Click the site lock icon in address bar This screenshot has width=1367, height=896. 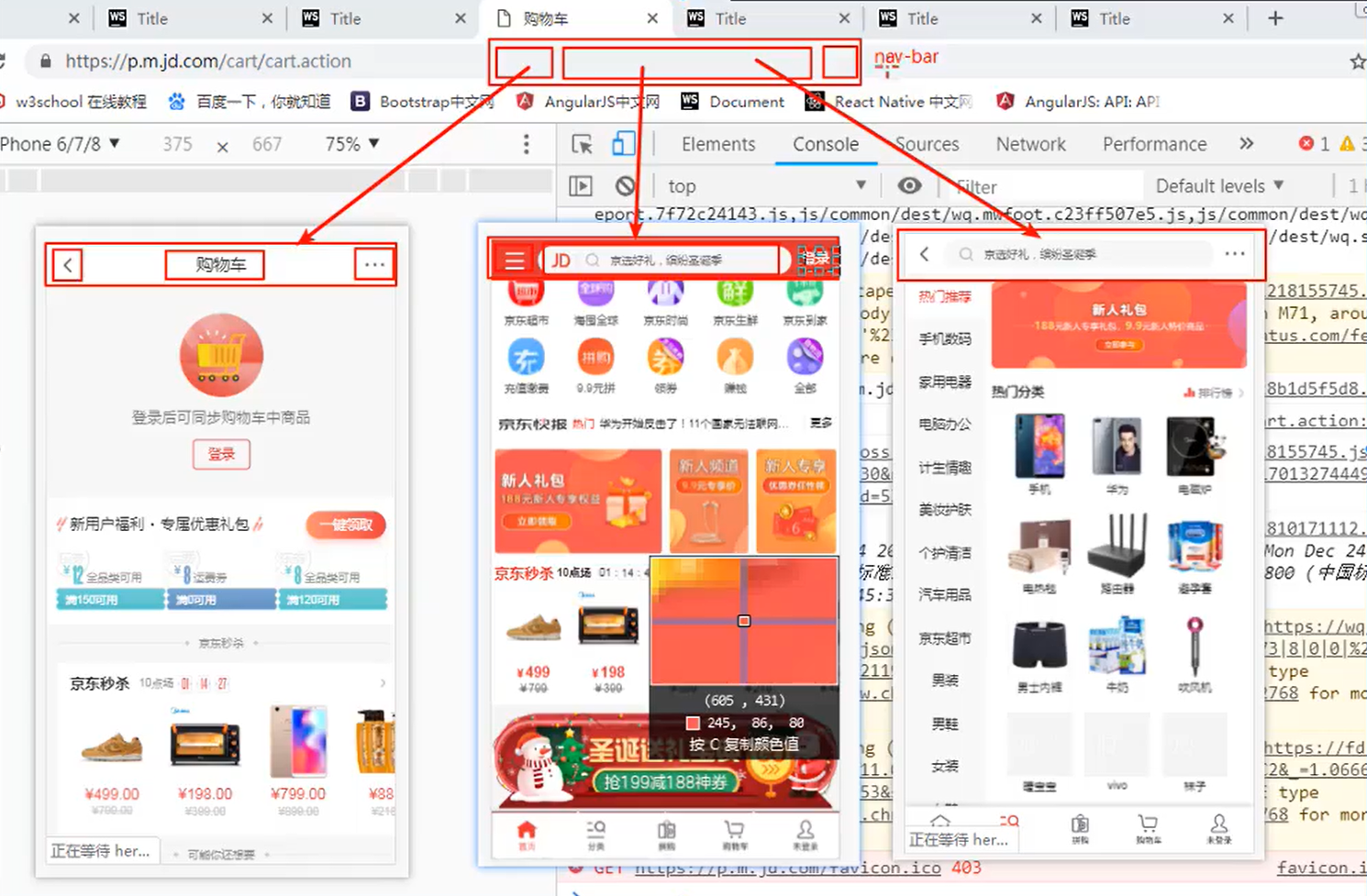[x=45, y=61]
